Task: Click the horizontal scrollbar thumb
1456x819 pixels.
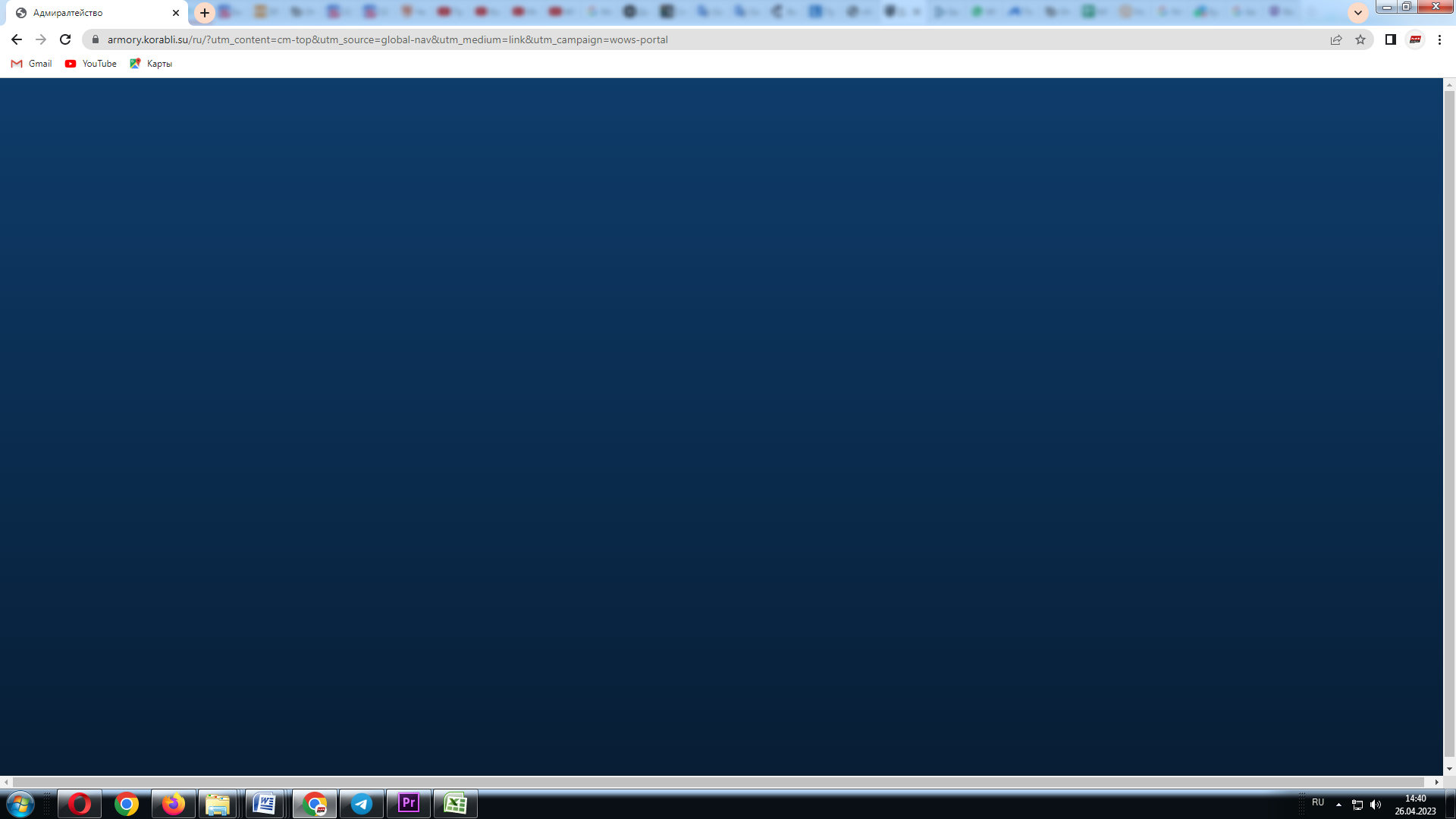Action: click(x=718, y=782)
